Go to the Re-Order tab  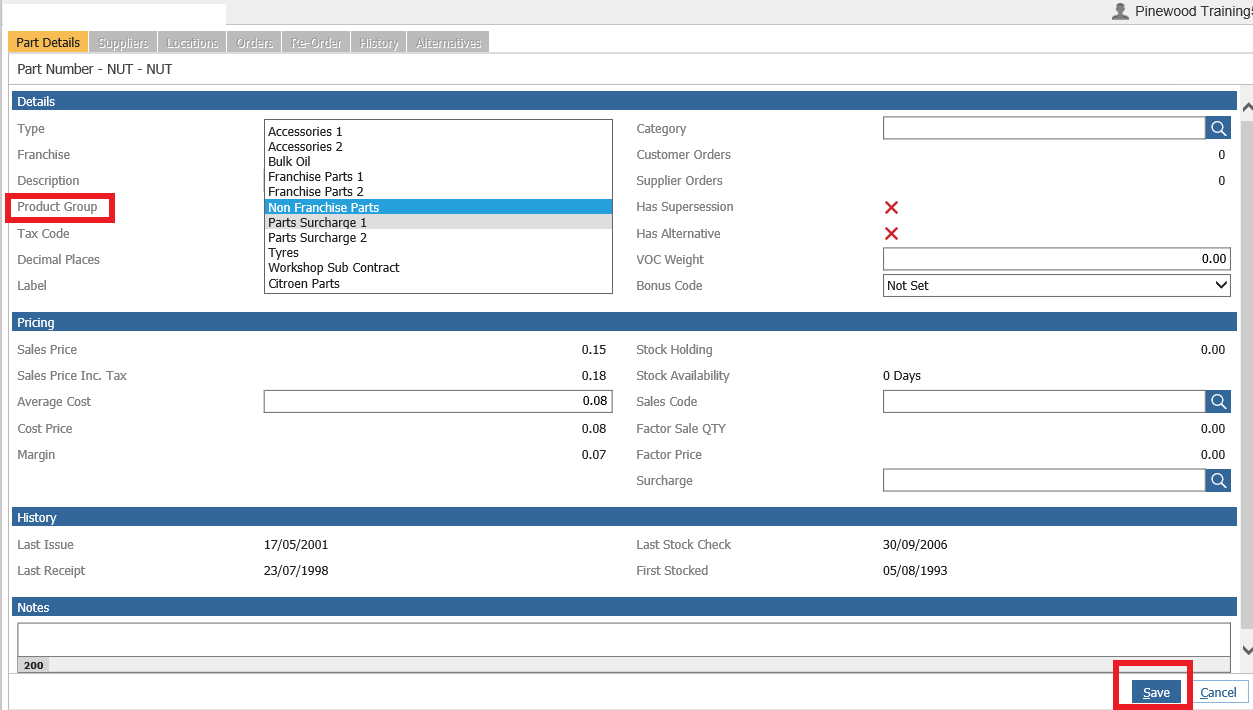tap(317, 42)
